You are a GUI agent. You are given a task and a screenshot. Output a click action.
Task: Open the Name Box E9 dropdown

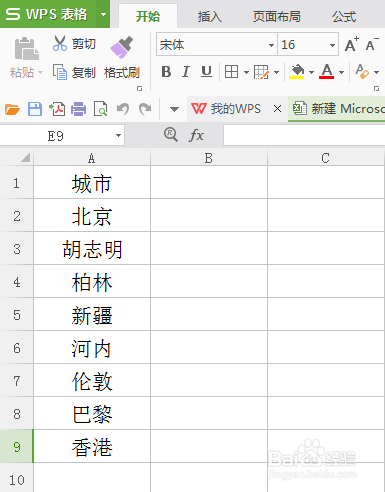pos(118,135)
